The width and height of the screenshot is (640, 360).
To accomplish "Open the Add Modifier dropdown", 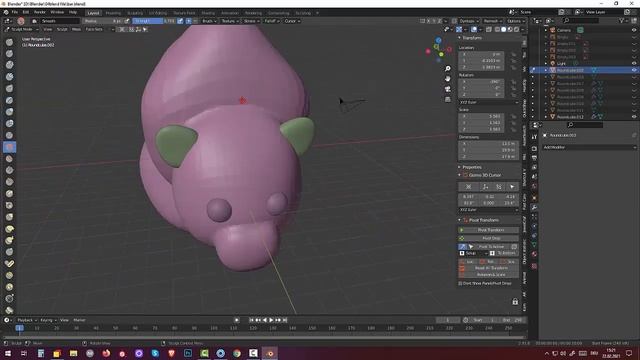I will [589, 147].
